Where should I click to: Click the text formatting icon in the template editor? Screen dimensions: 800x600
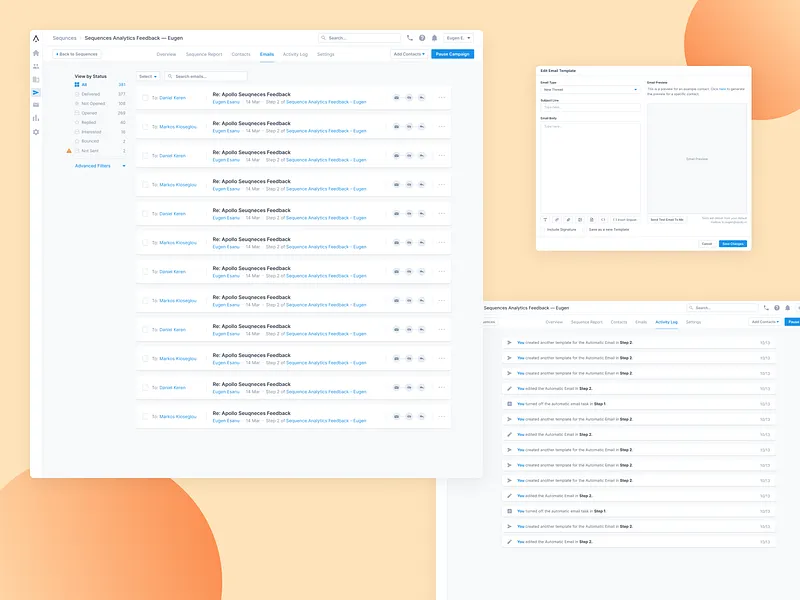[x=545, y=219]
